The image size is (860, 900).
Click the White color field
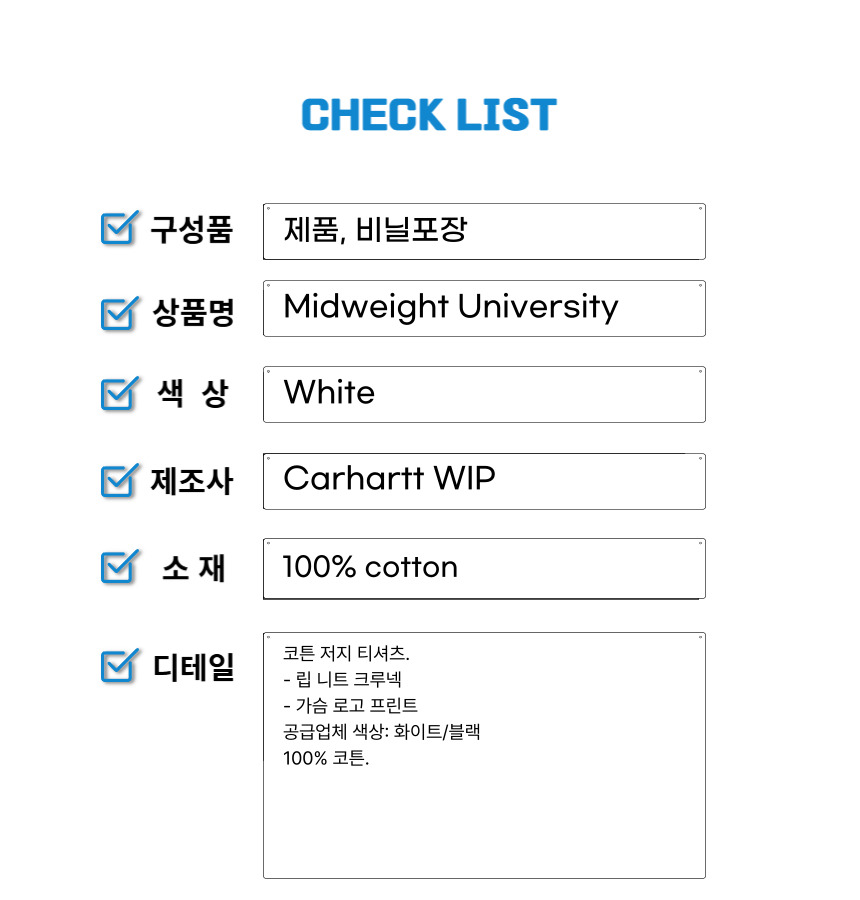(484, 394)
